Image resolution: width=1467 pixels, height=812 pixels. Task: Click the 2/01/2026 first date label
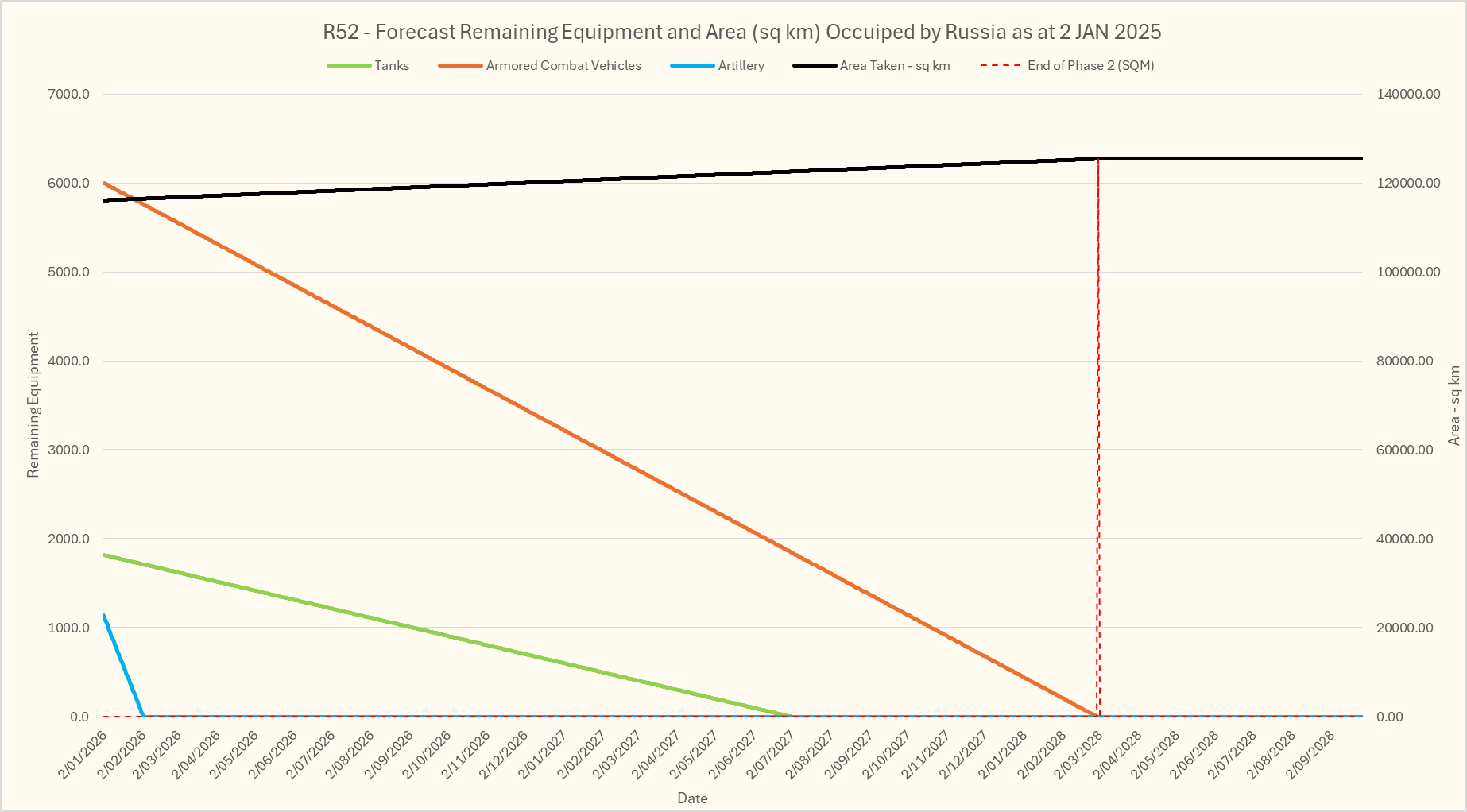84,755
